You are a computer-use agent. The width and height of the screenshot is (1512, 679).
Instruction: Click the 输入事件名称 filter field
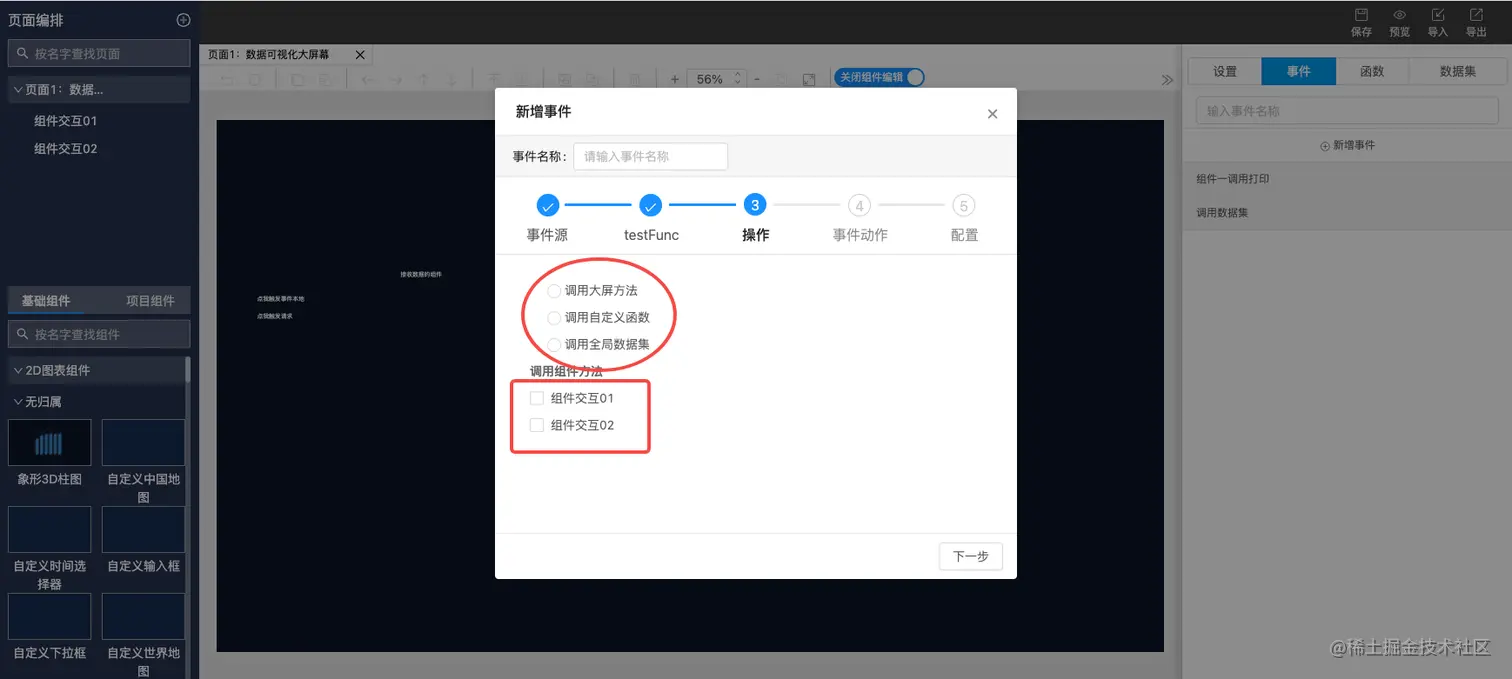[1347, 111]
